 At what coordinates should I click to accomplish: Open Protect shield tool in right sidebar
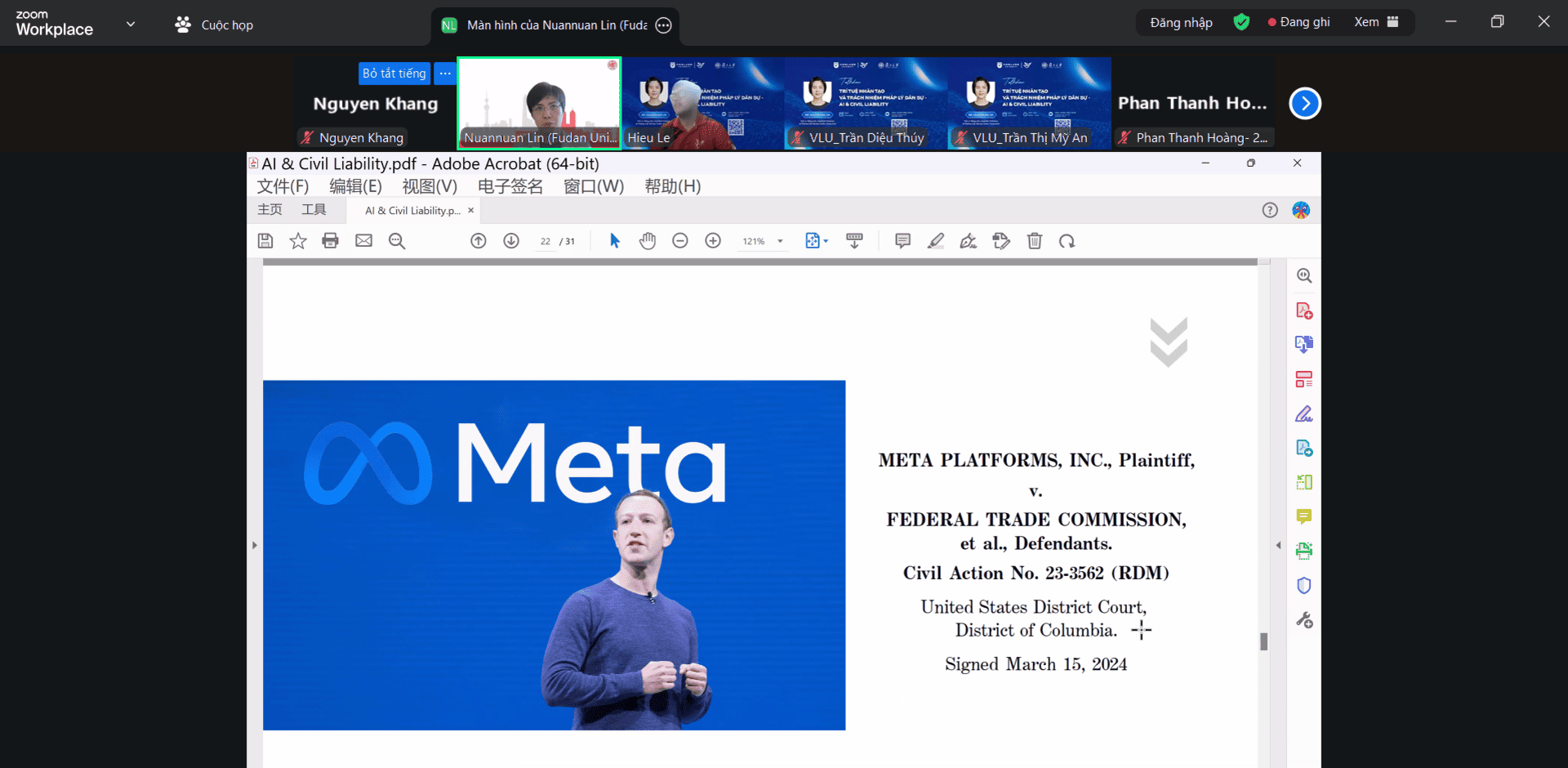1304,586
